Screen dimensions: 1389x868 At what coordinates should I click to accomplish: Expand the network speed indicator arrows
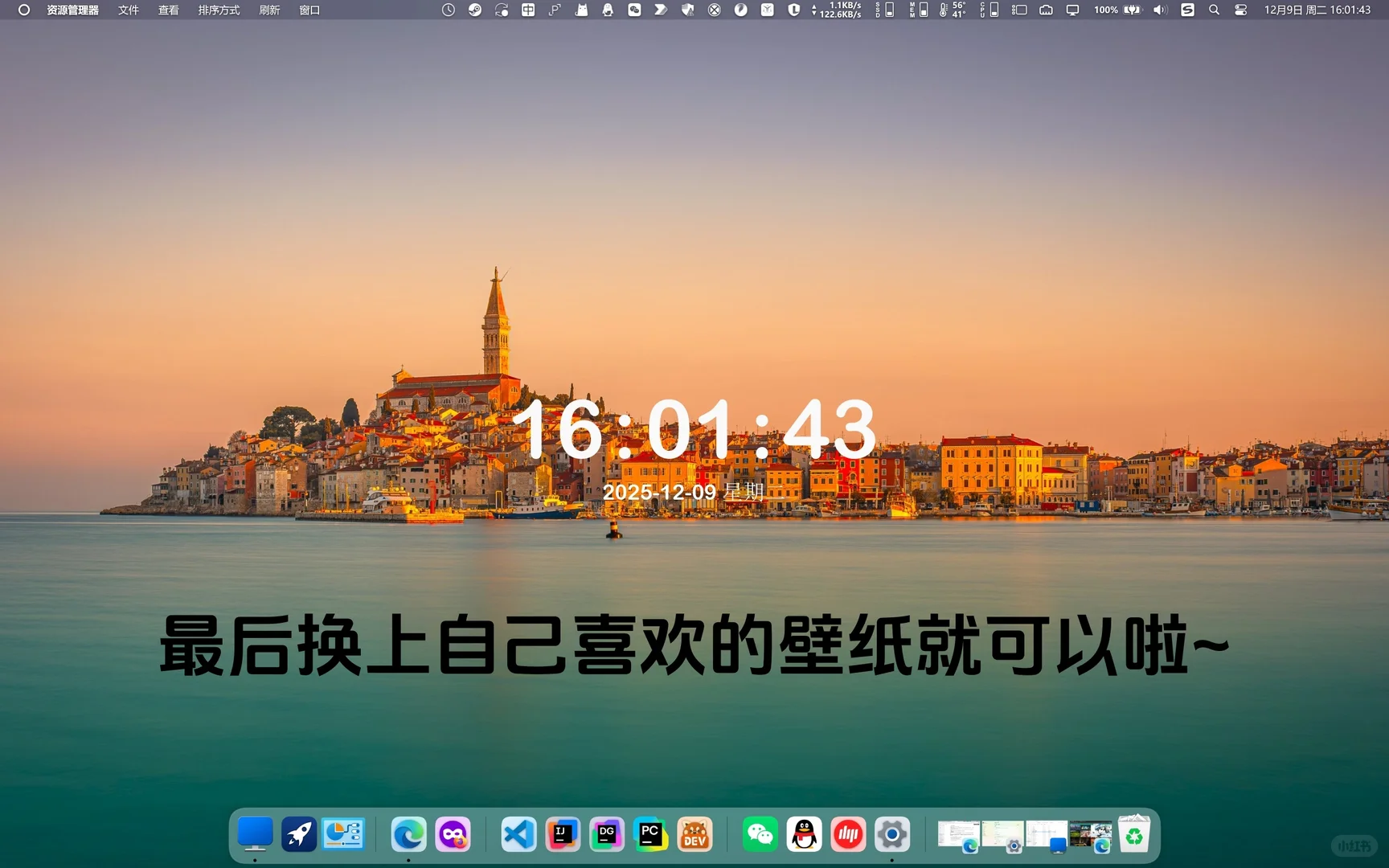(814, 10)
